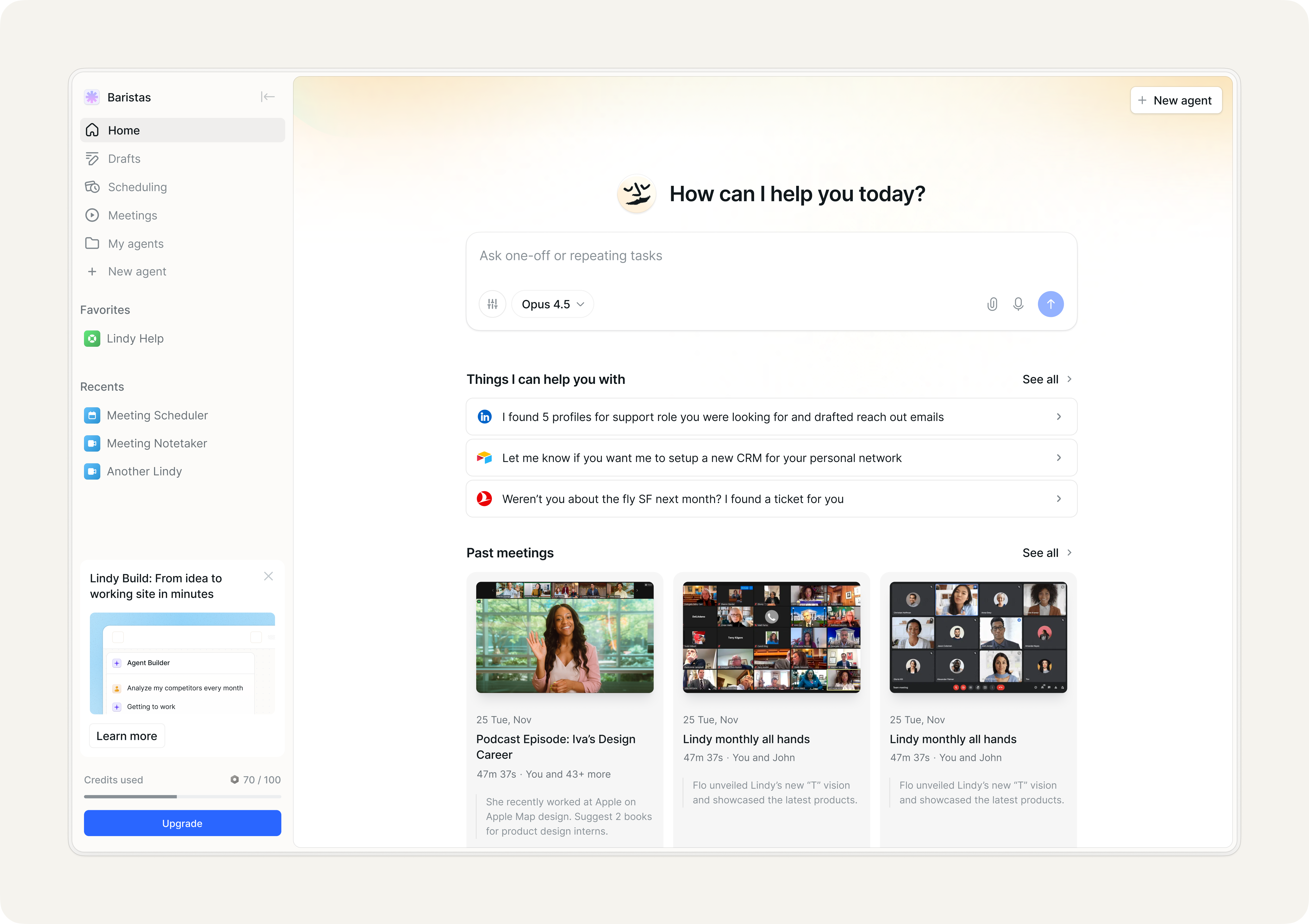The height and width of the screenshot is (924, 1309).
Task: Open the Google Meet all hands thumbnail
Action: (x=978, y=637)
